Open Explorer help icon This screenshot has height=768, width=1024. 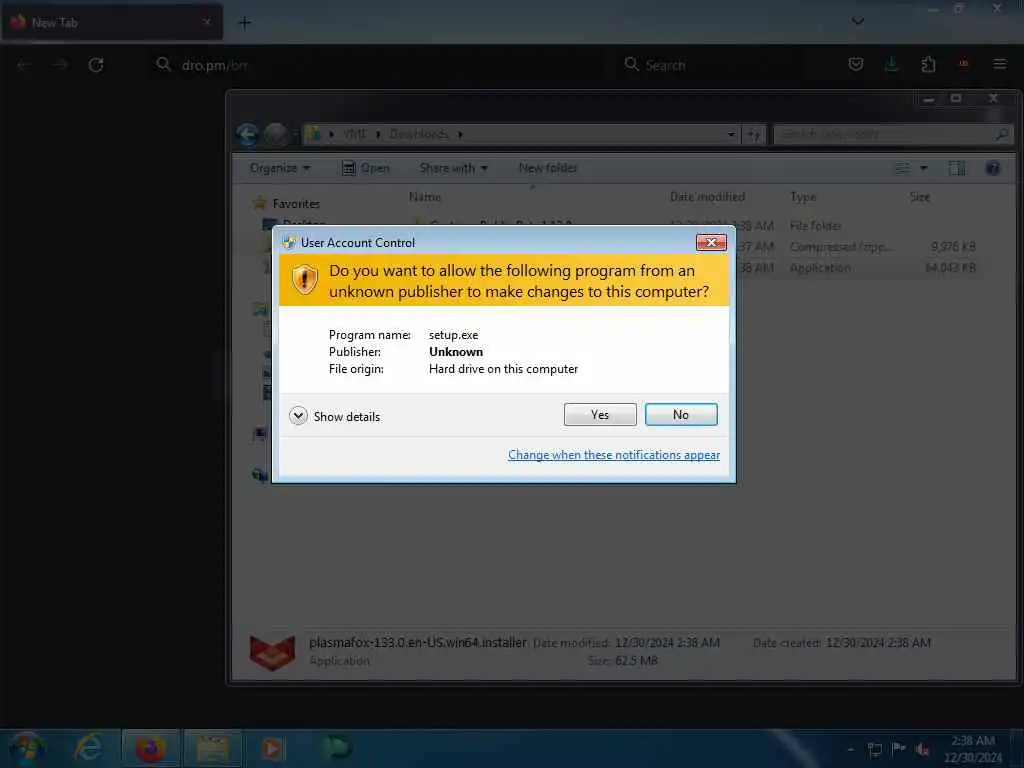993,168
